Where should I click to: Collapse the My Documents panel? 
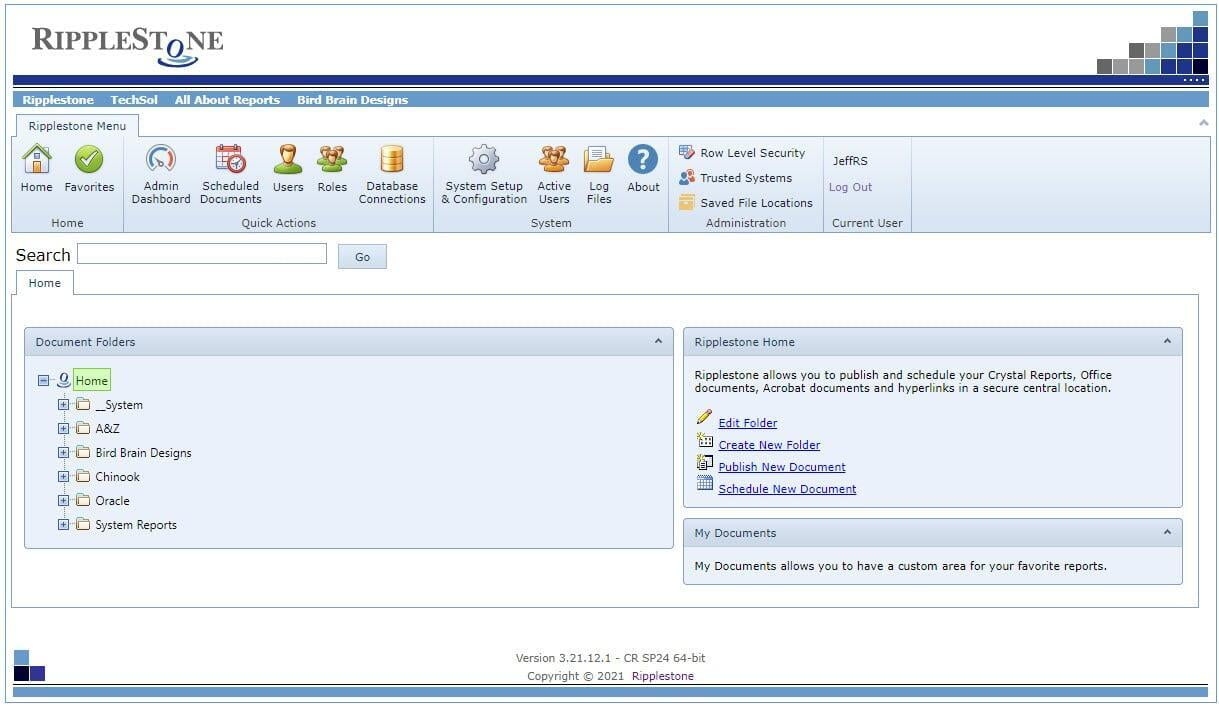click(1167, 532)
